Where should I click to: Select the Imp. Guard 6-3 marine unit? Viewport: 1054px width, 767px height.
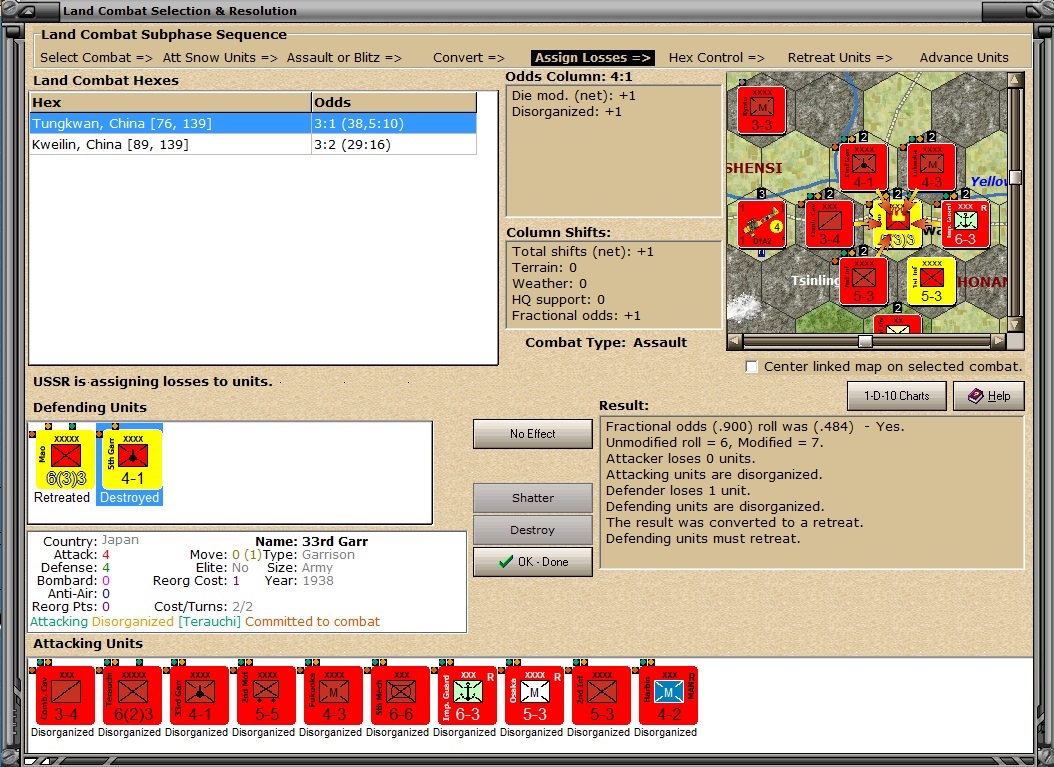(467, 695)
